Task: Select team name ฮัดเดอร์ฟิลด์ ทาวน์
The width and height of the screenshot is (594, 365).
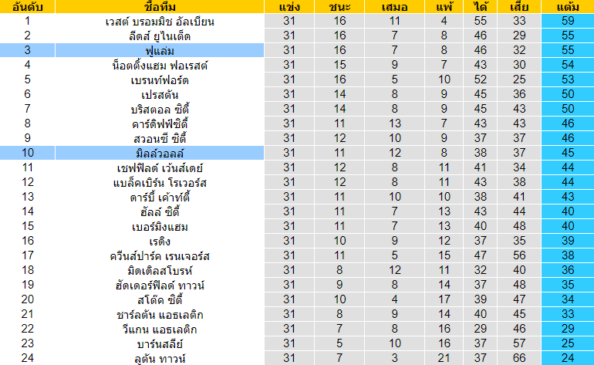Action: click(160, 285)
